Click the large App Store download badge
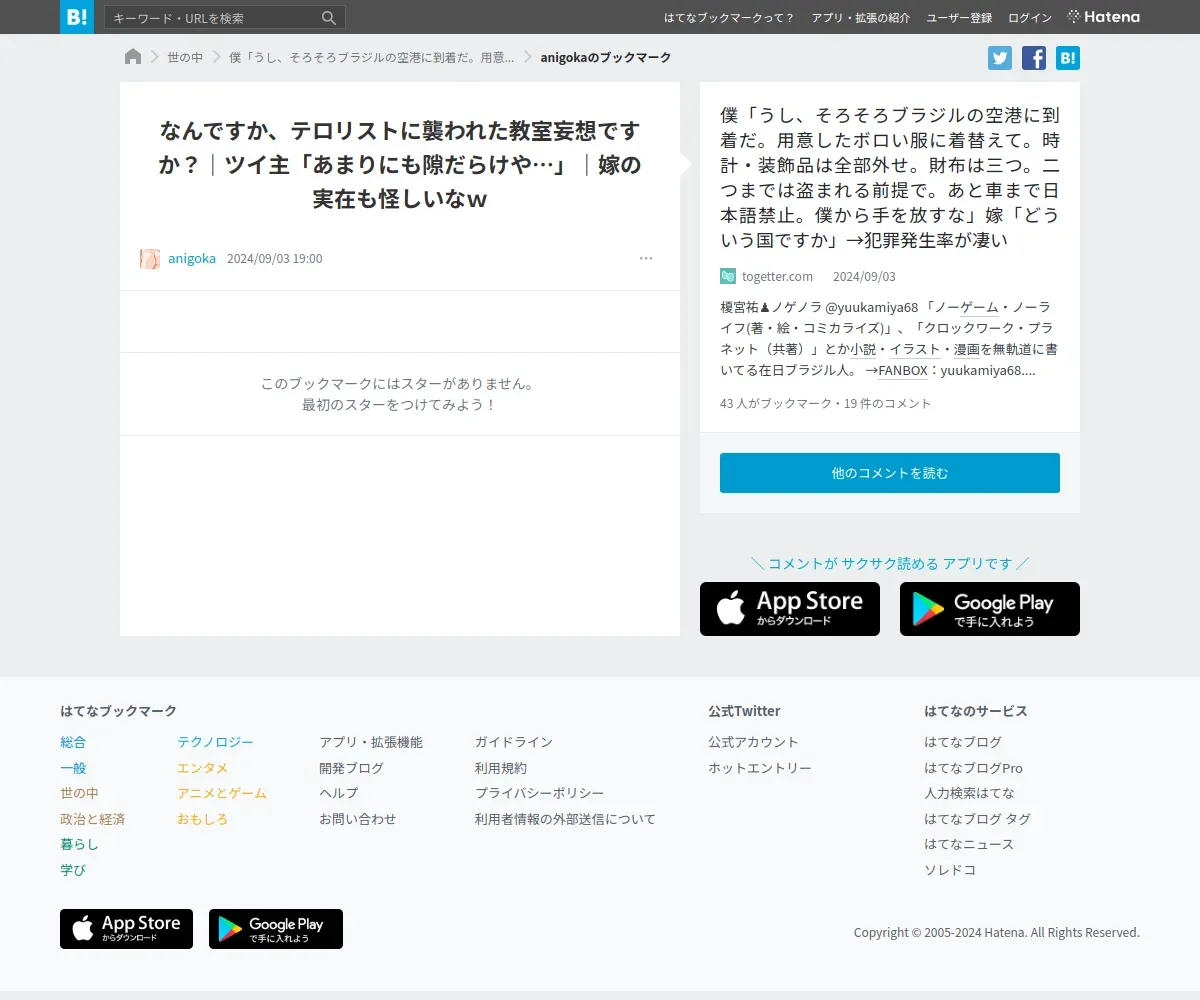Screen dimensions: 1200x1000 tap(790, 609)
